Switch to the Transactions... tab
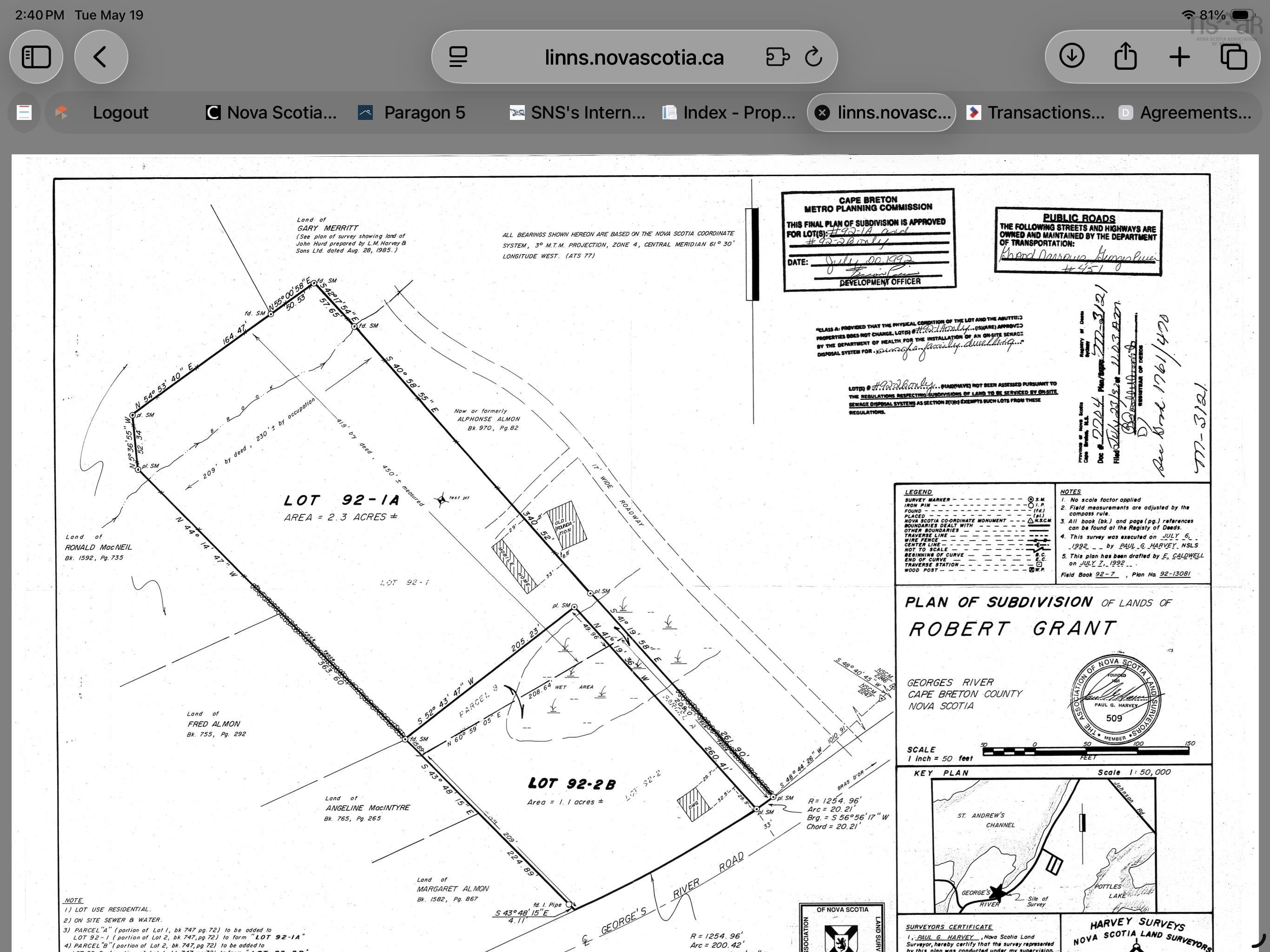 coord(1036,112)
